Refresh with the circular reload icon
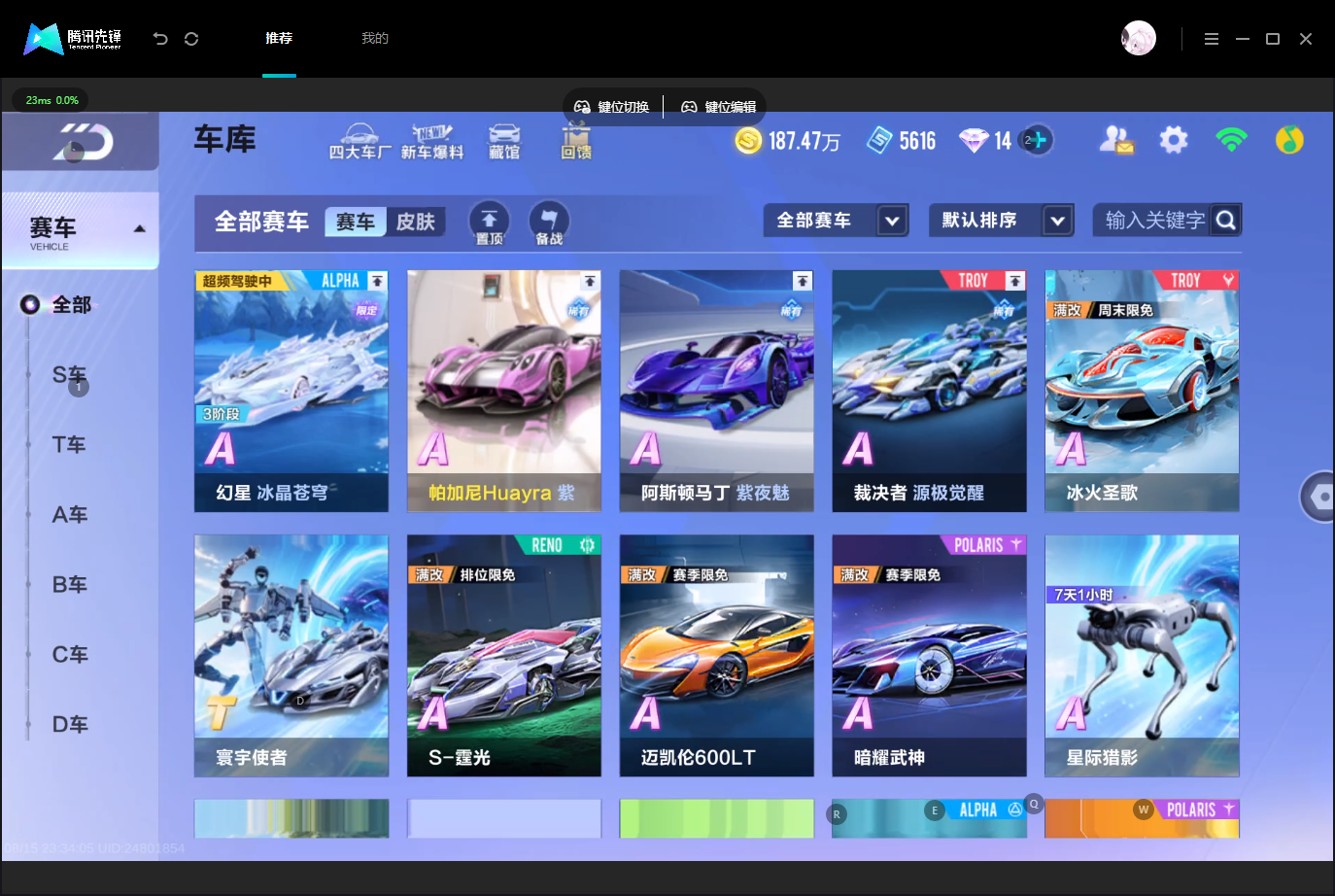The image size is (1335, 896). pyautogui.click(x=191, y=39)
